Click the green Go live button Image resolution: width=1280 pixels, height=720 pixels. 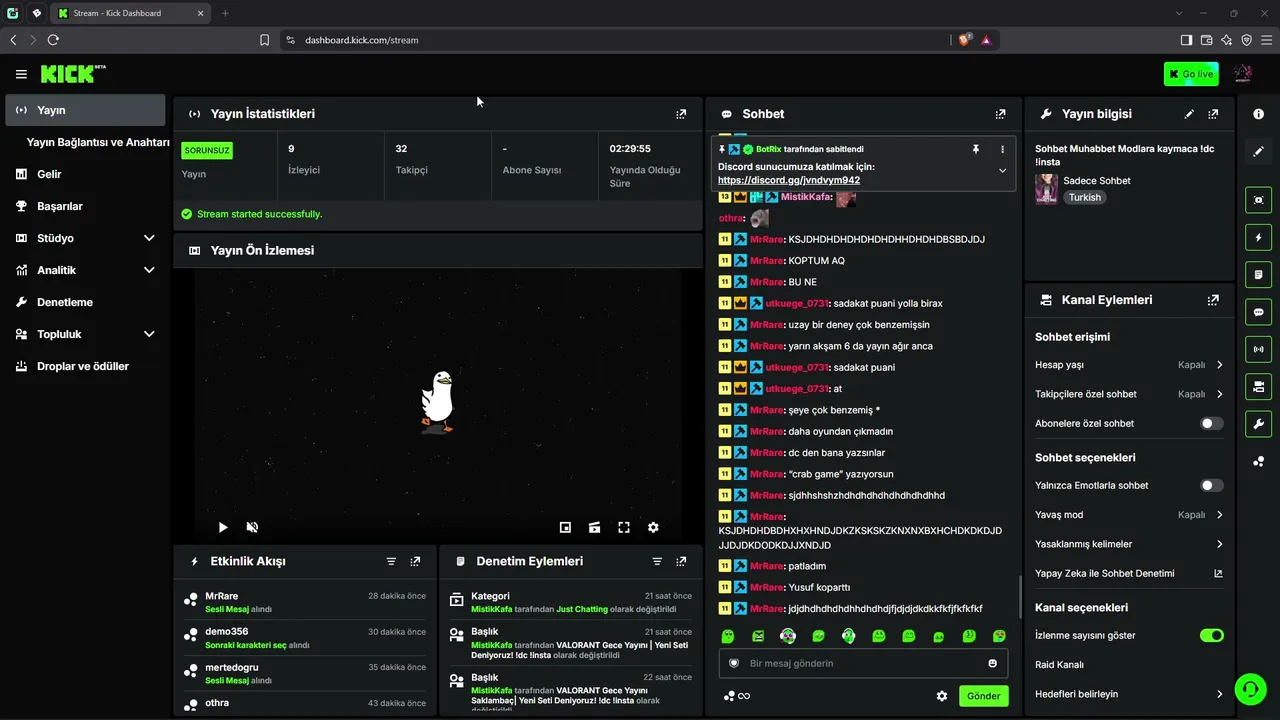pyautogui.click(x=1191, y=74)
